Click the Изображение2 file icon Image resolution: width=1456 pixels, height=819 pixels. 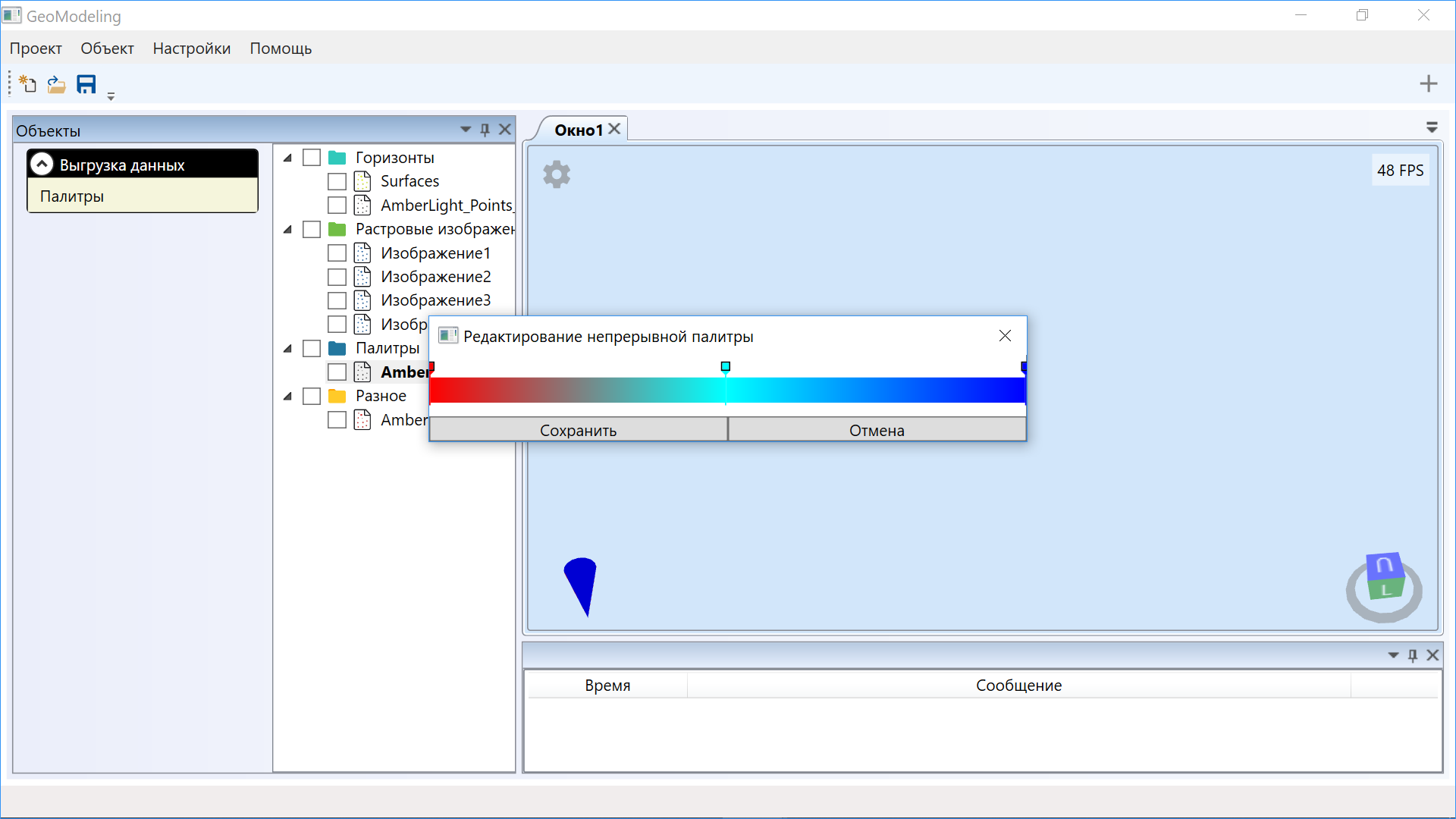point(362,277)
